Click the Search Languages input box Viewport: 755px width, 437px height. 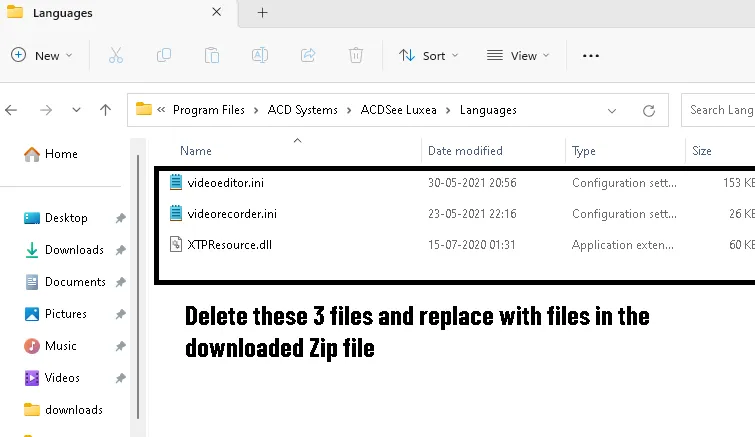pos(720,110)
